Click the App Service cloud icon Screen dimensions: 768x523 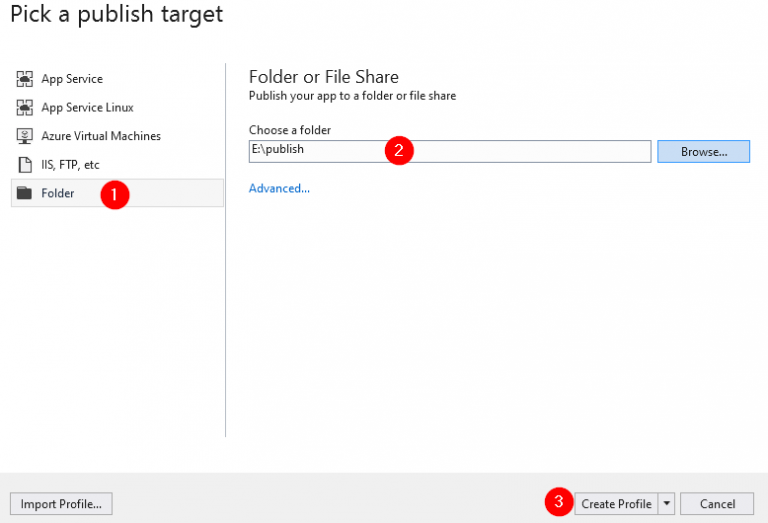click(25, 79)
